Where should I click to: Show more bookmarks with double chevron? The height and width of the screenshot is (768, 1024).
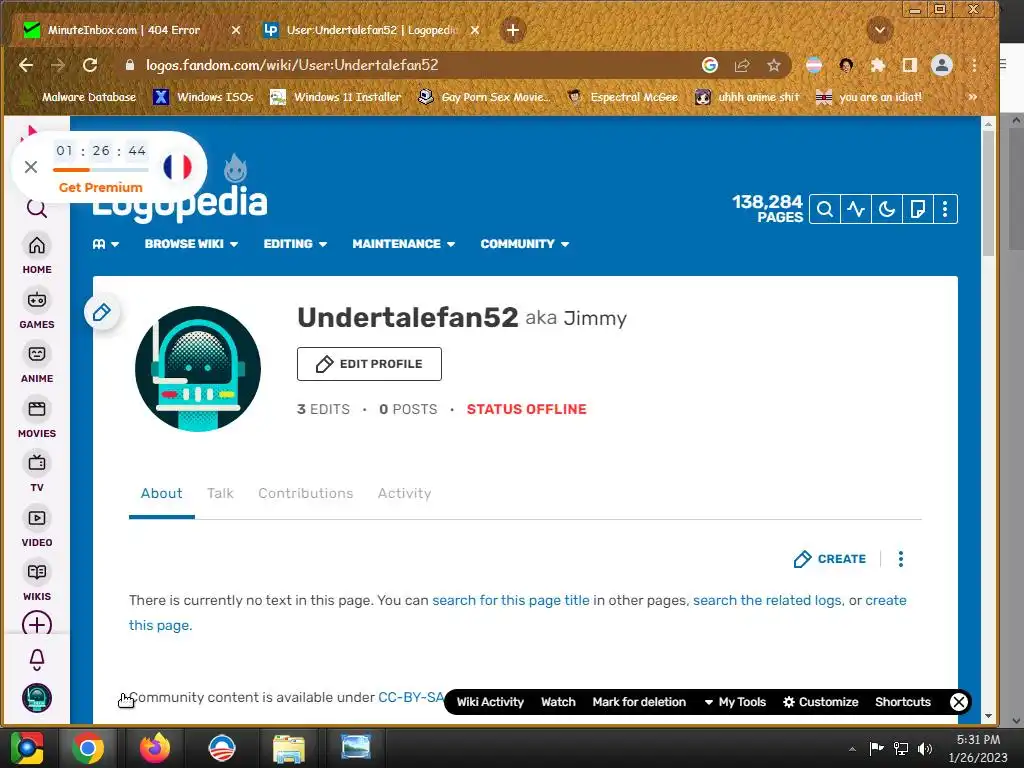972,97
